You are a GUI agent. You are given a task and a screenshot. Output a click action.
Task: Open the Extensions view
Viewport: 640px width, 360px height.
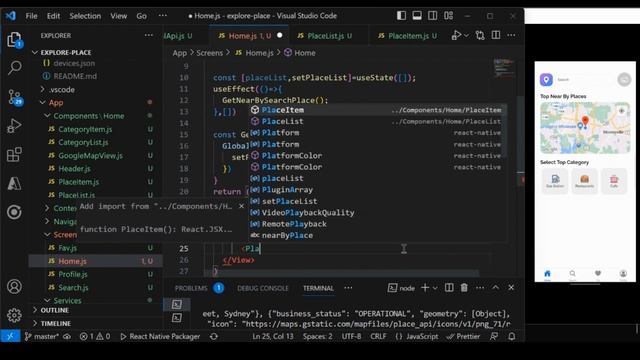tap(14, 154)
